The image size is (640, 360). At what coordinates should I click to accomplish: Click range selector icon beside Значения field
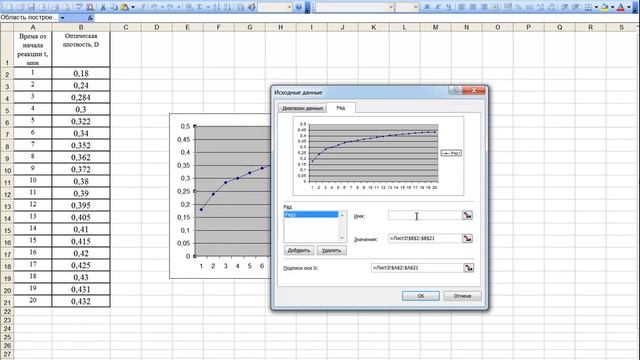click(468, 238)
